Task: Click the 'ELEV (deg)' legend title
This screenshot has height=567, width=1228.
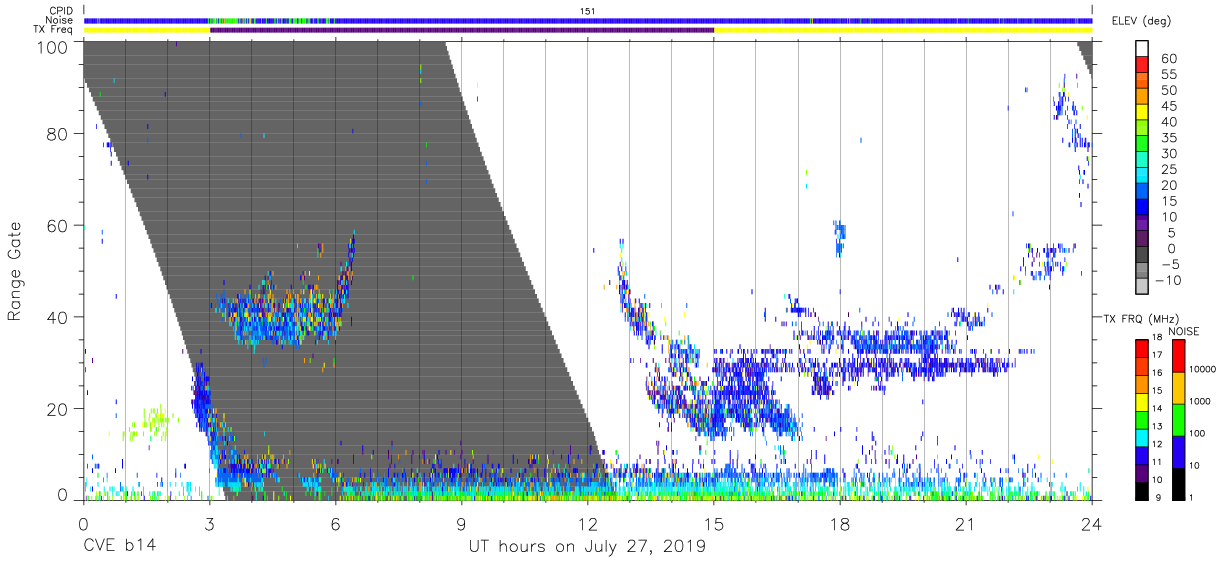Action: [1141, 21]
